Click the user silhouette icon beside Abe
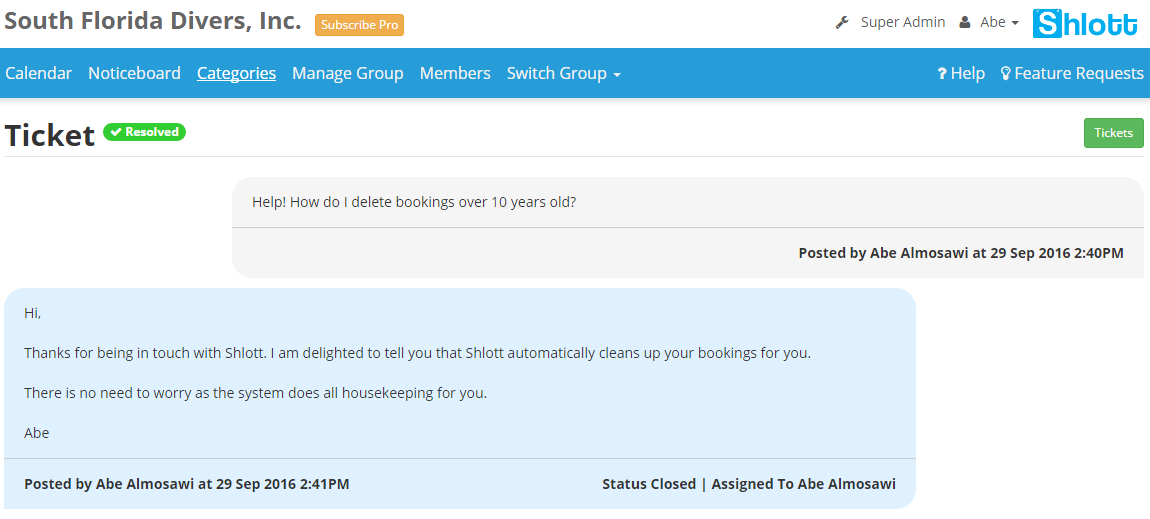The image size is (1150, 519). [965, 23]
